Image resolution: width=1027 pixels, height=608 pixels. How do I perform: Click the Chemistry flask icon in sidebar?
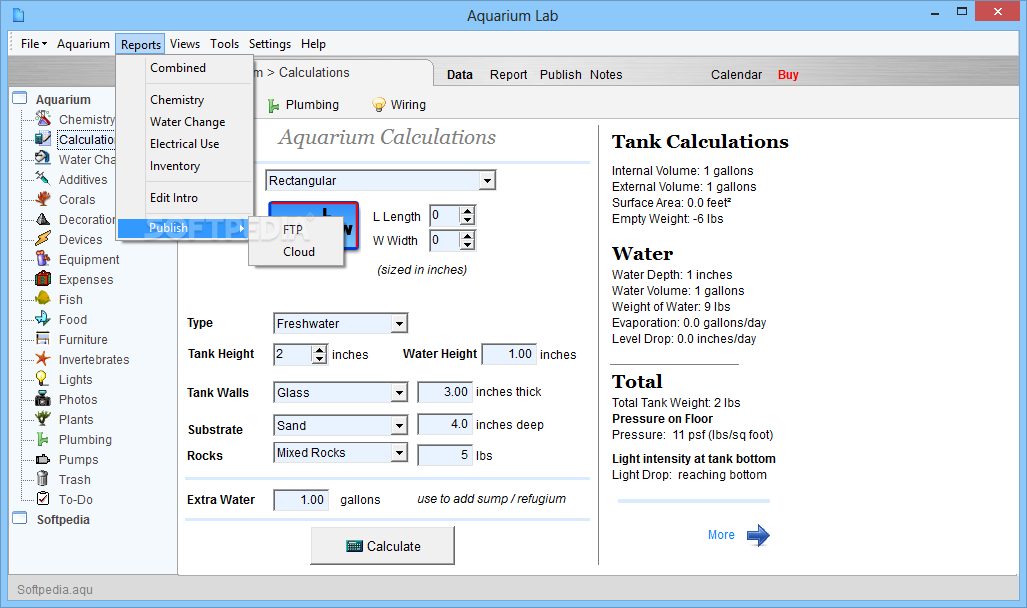click(x=43, y=119)
